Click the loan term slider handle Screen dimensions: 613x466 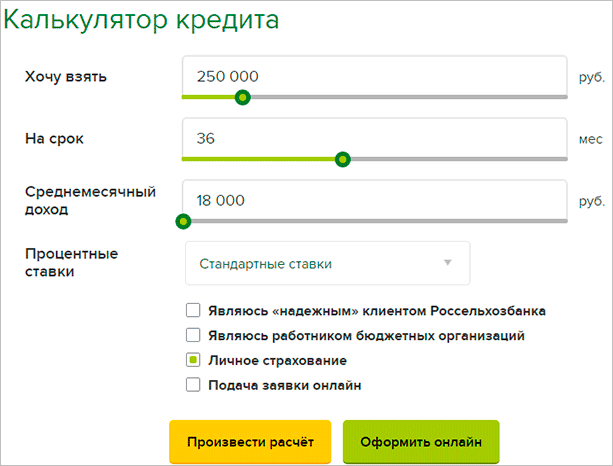pyautogui.click(x=343, y=159)
